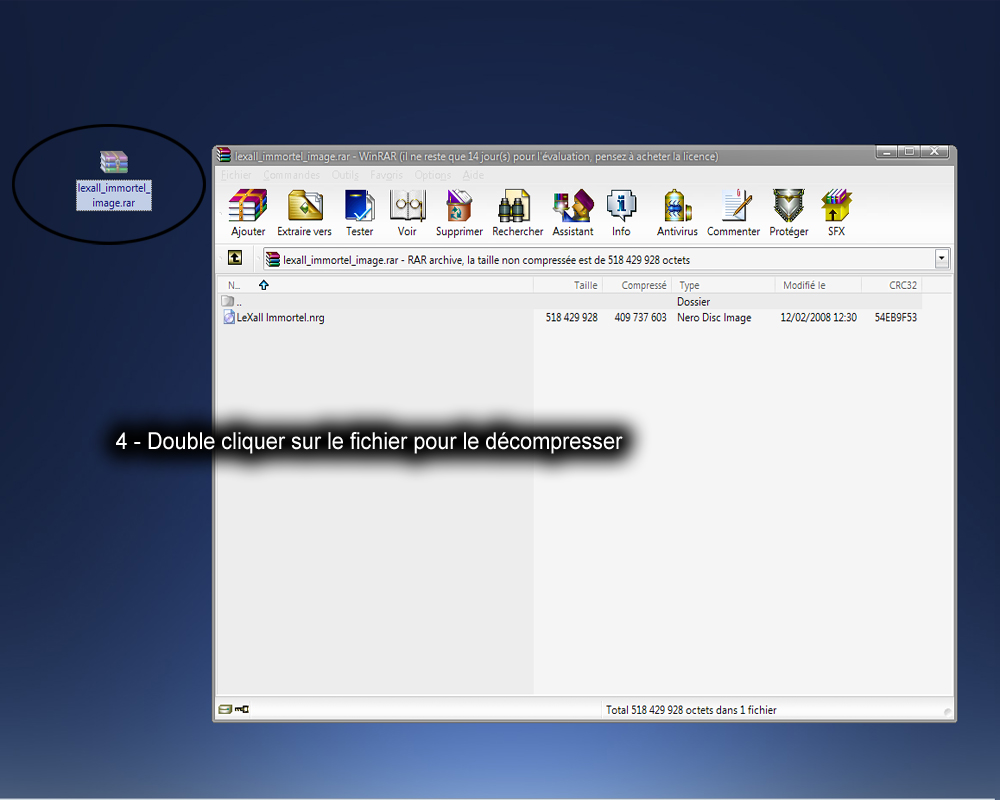
Task: Click the WinRAR title bar icon
Action: tap(223, 155)
